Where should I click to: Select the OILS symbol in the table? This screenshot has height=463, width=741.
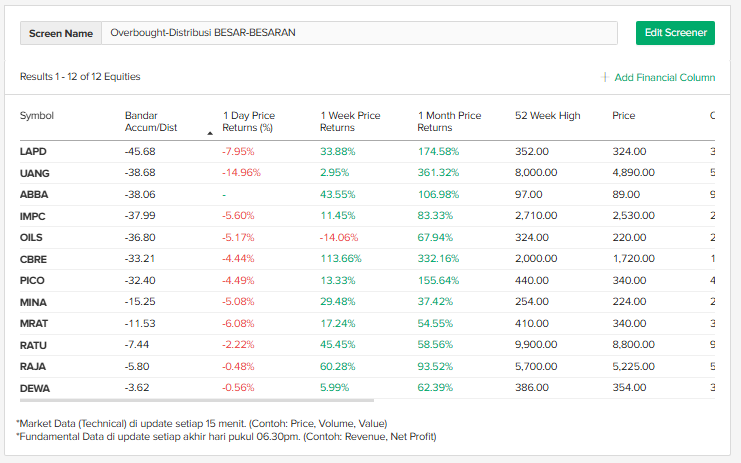coord(31,237)
